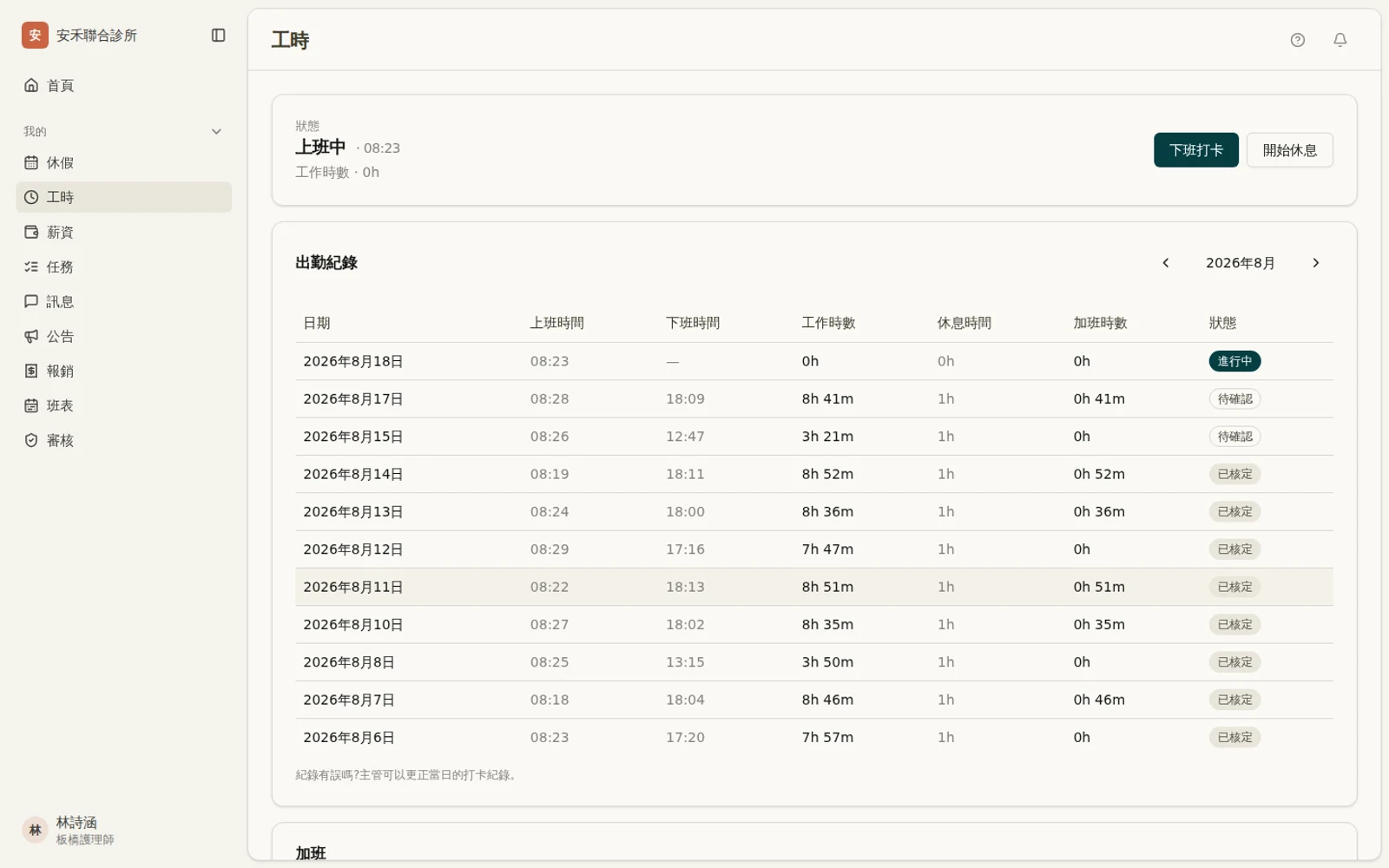This screenshot has height=868, width=1389.
Task: Click the 工作時數 column header
Action: point(828,323)
